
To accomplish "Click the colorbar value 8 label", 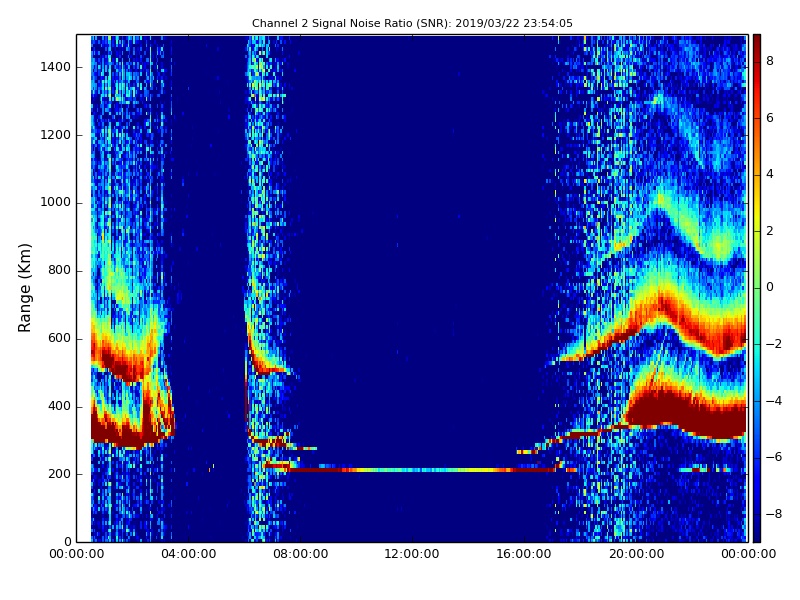I will tap(770, 61).
